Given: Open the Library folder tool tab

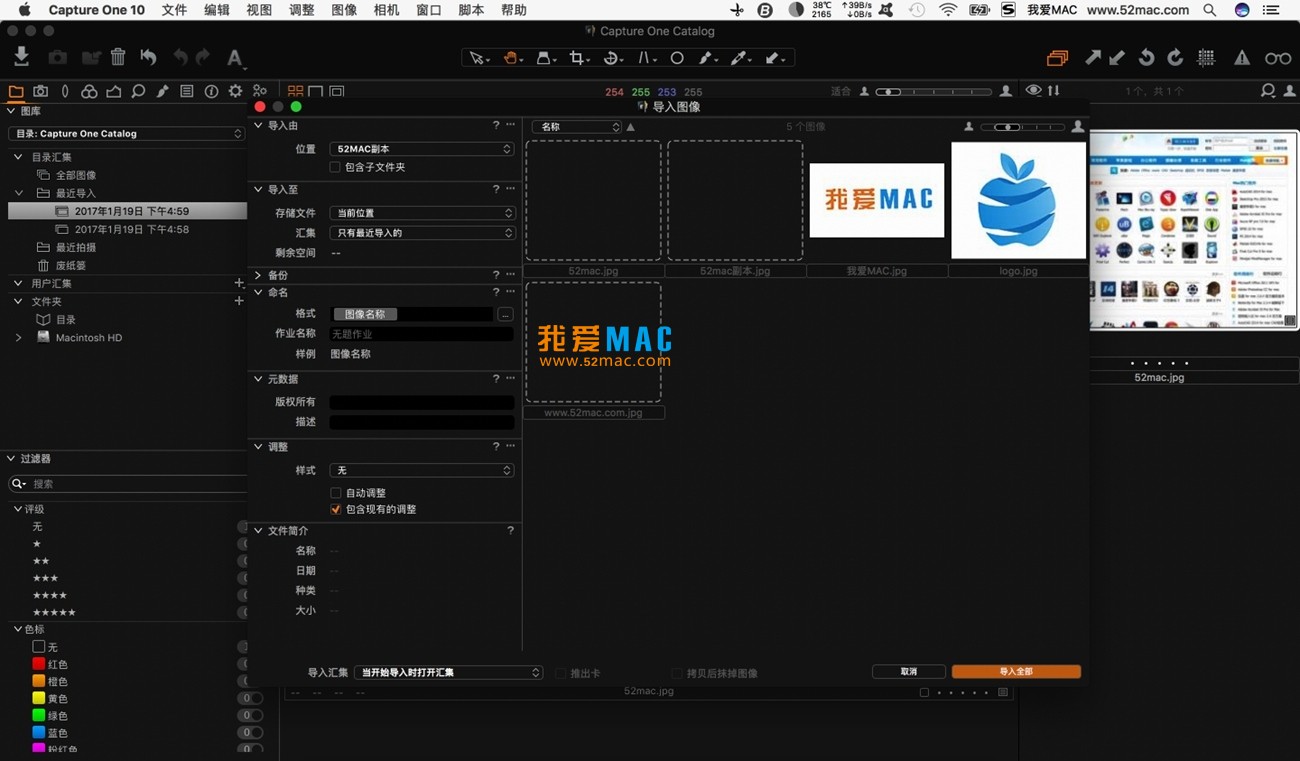Looking at the screenshot, I should point(16,91).
